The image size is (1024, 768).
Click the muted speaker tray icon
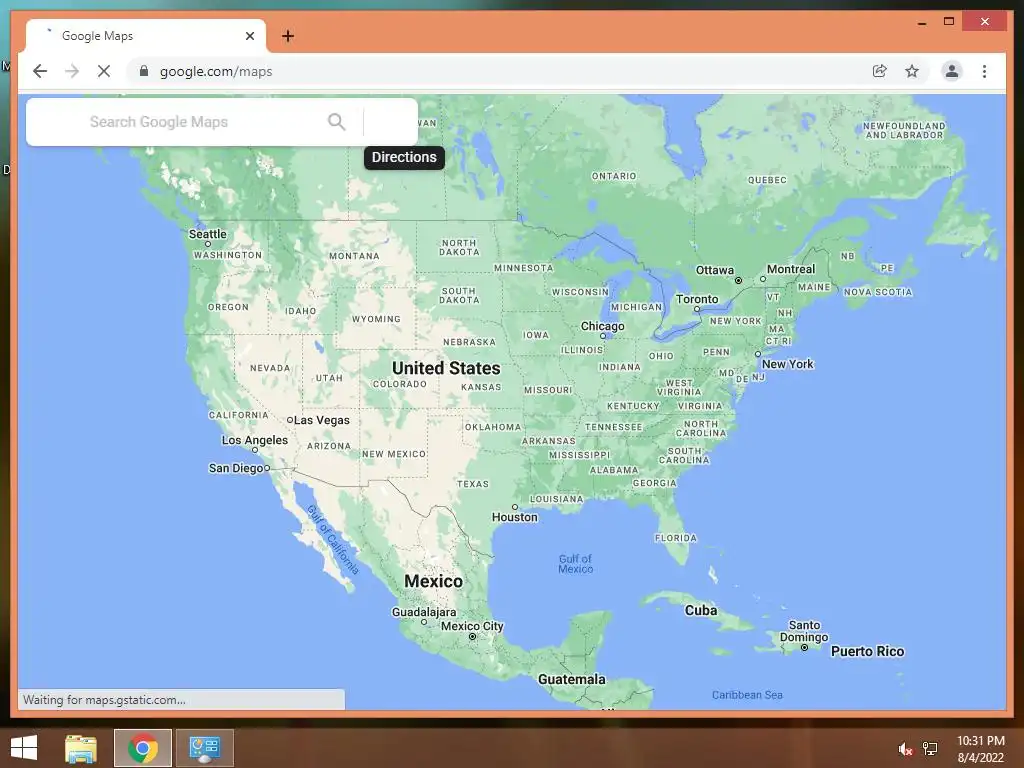[905, 748]
